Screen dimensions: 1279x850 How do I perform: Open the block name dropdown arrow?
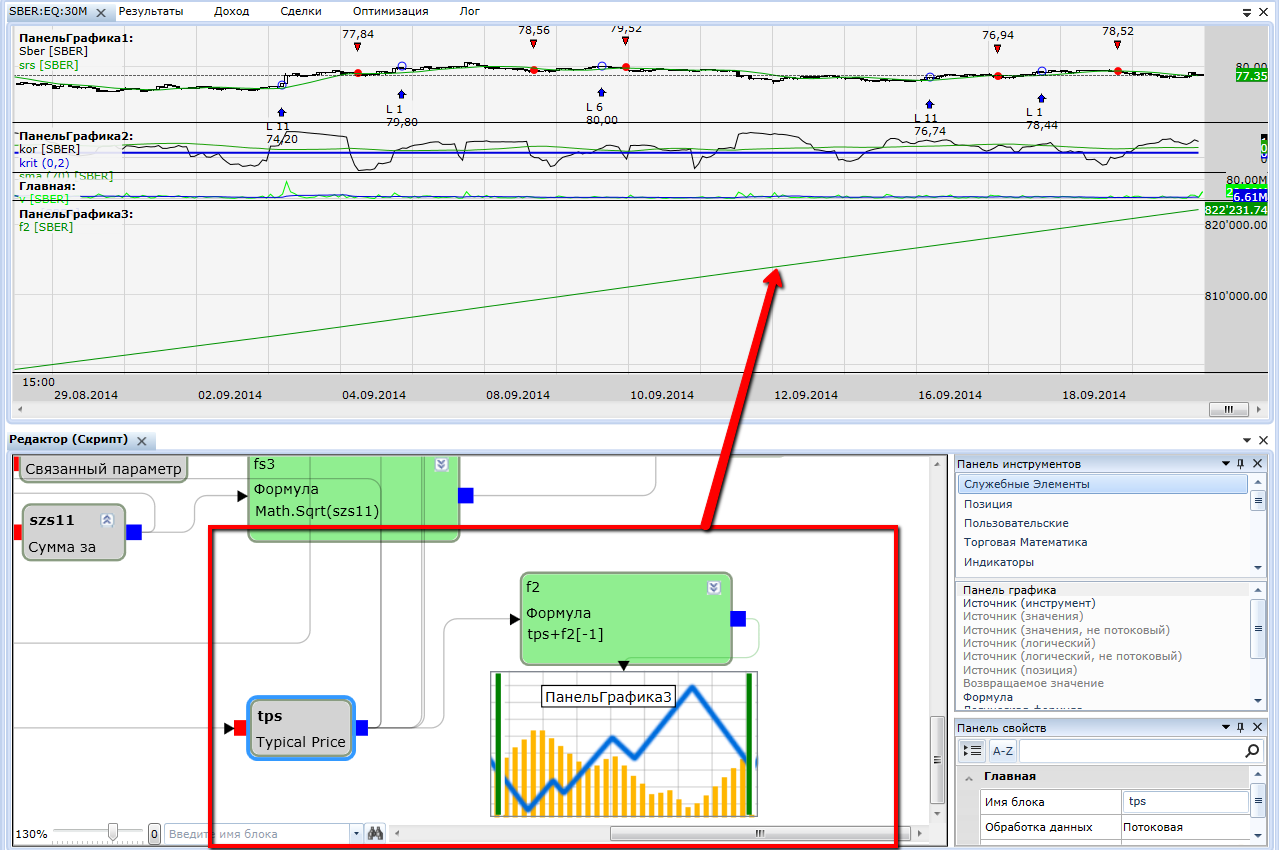point(357,833)
